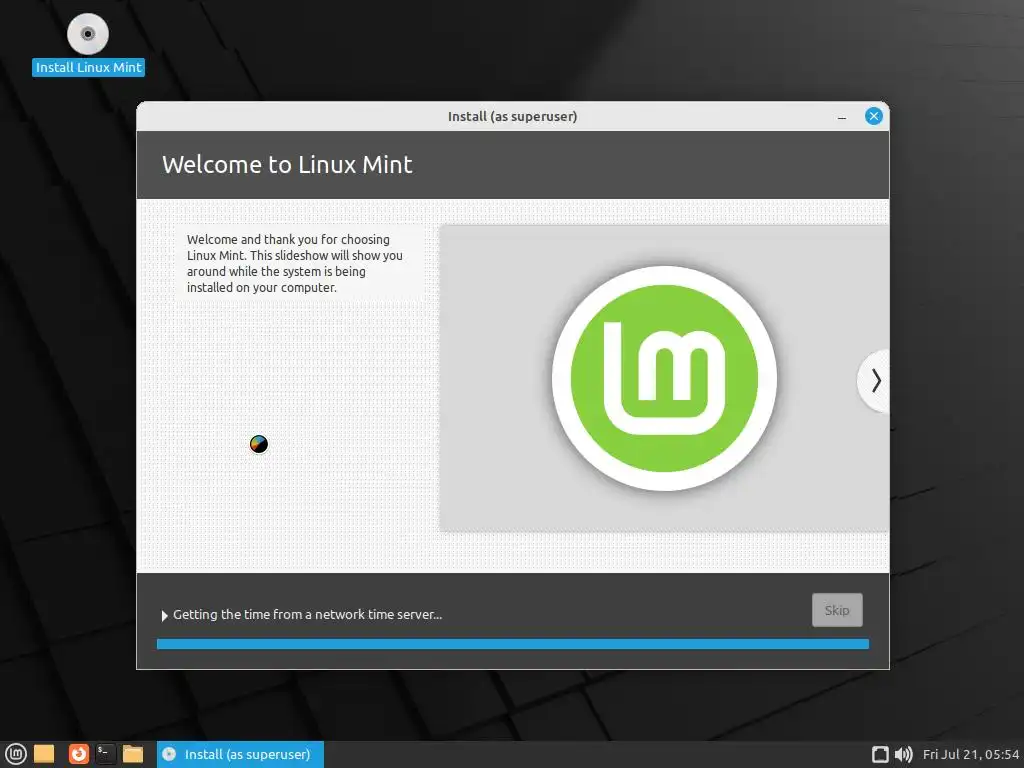Click the welcome slideshow paragraph text
Viewport: 1024px width, 768px height.
coord(295,263)
